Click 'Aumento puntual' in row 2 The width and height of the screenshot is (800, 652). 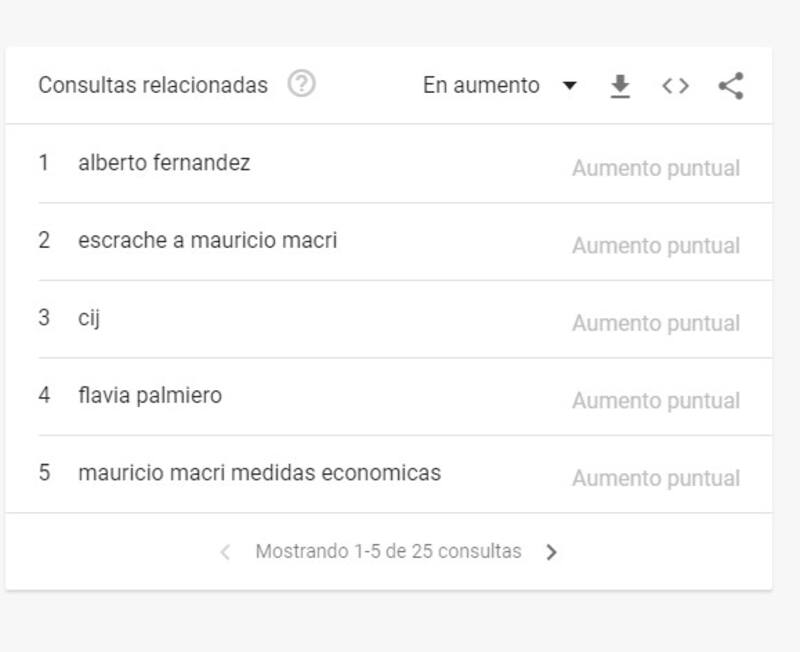click(x=656, y=246)
